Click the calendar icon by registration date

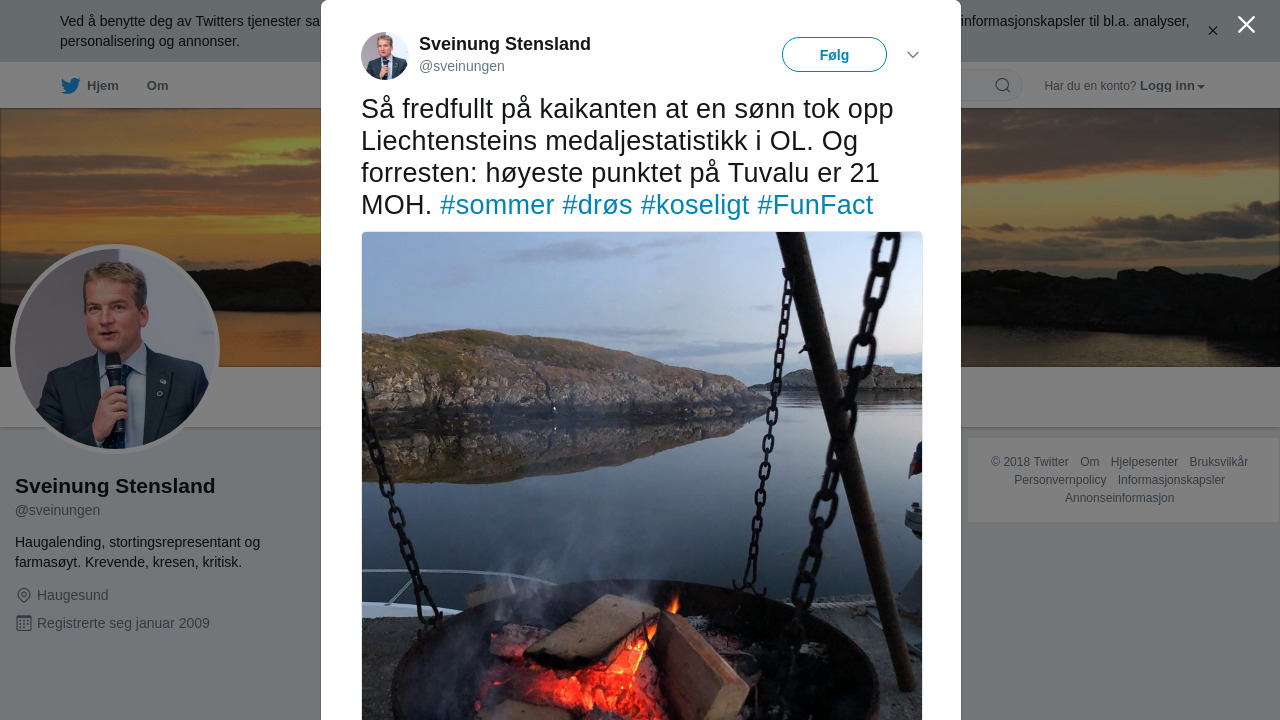[24, 623]
